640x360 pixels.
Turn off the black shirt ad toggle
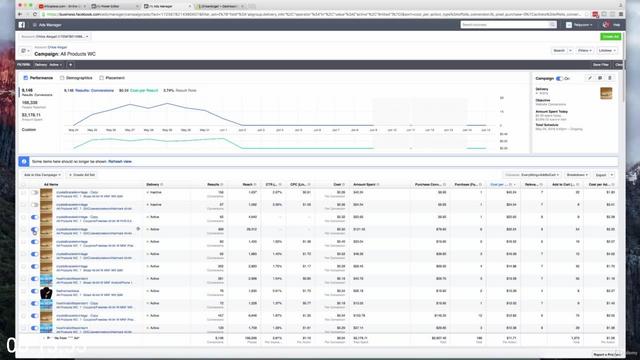click(x=35, y=291)
